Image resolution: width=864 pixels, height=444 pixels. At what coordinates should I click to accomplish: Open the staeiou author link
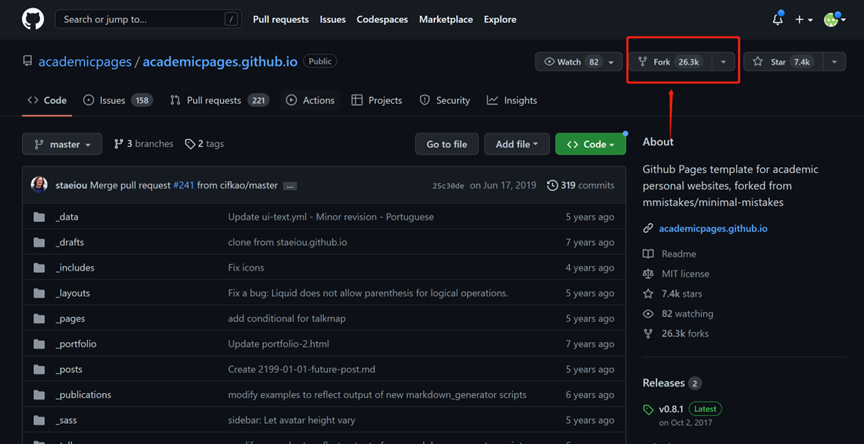pyautogui.click(x=71, y=186)
